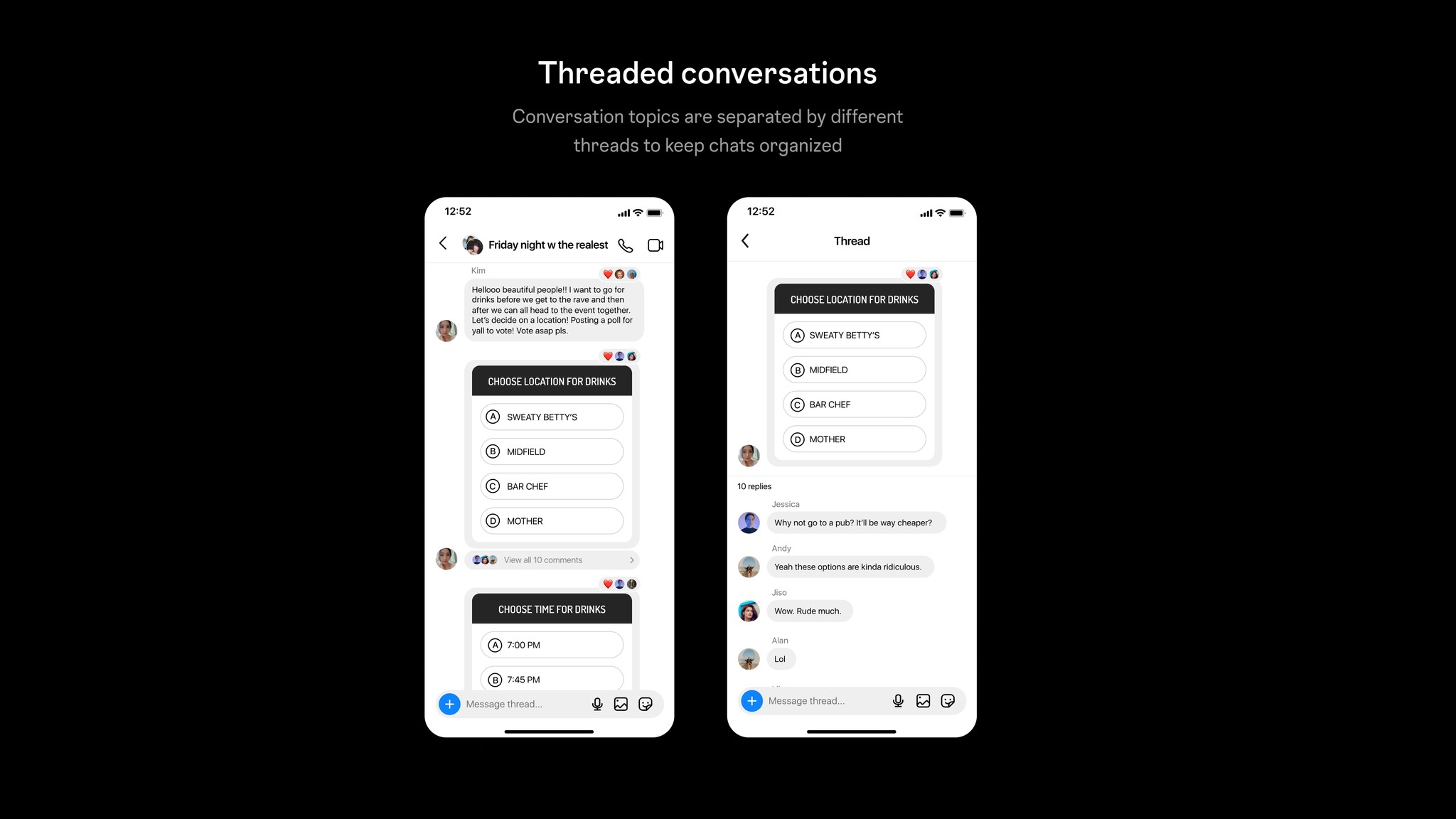This screenshot has height=819, width=1456.
Task: Tap back arrow in main chat header
Action: [x=445, y=244]
